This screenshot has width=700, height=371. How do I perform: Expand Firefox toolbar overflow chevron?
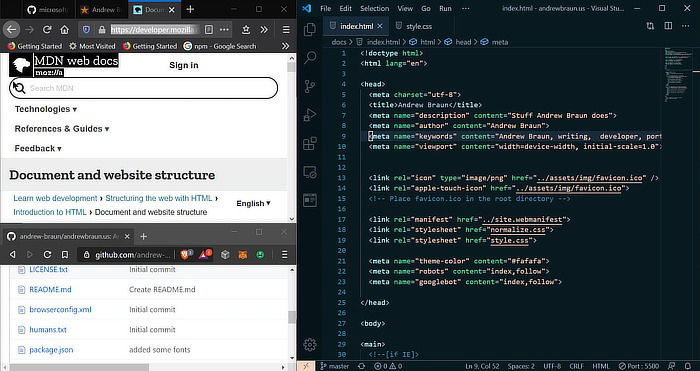[x=264, y=29]
